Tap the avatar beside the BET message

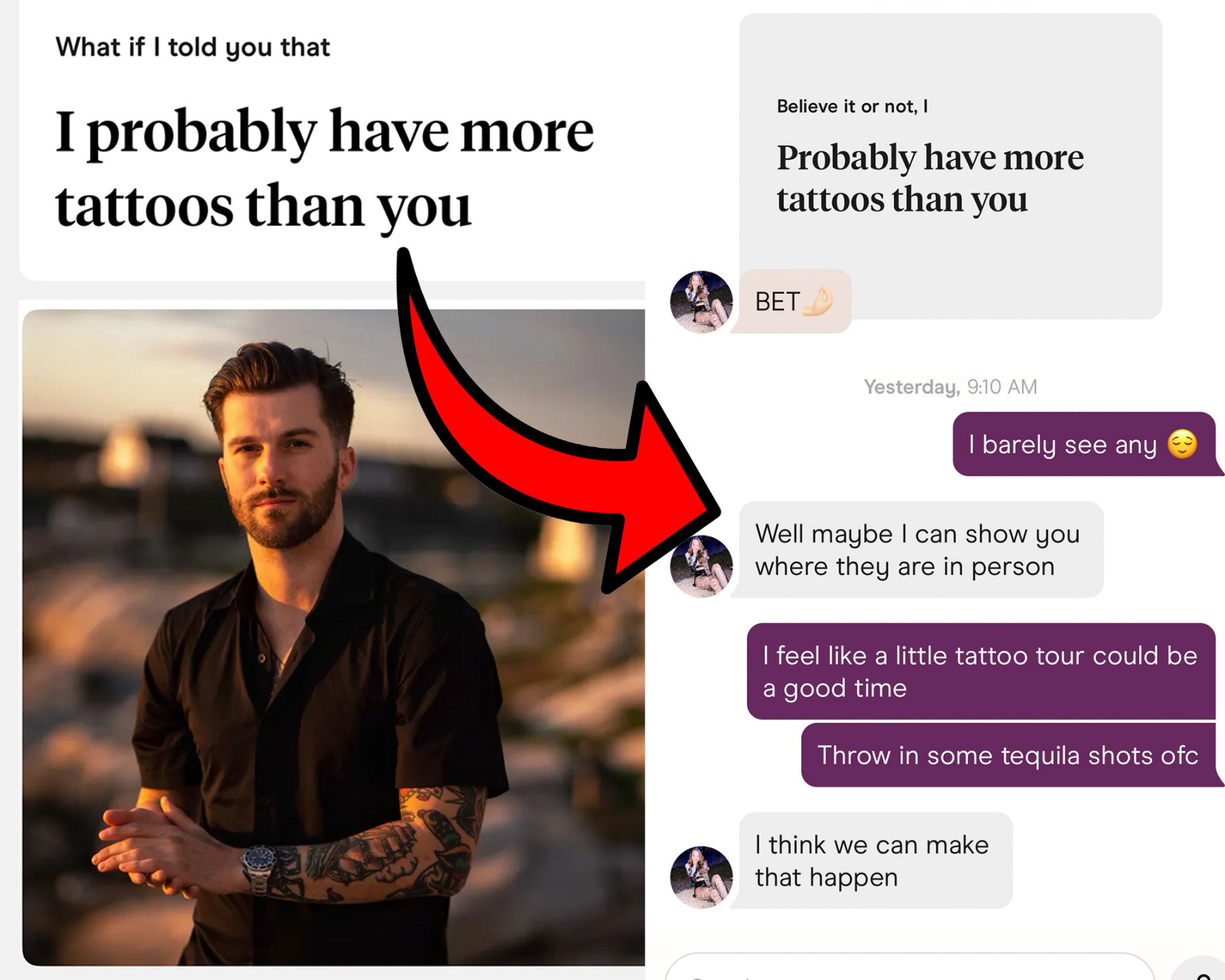pyautogui.click(x=701, y=301)
